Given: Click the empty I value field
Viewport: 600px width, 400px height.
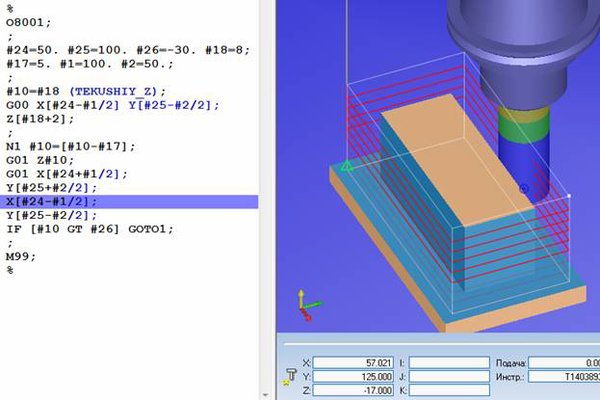Looking at the screenshot, I should coord(448,362).
